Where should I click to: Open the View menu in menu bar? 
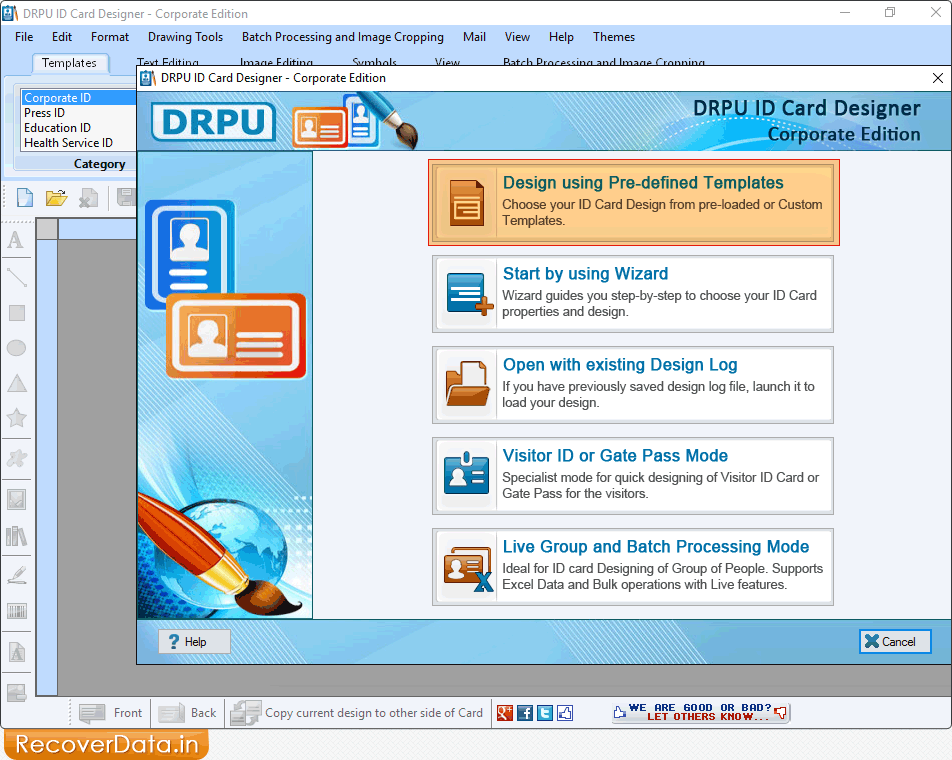tap(517, 37)
